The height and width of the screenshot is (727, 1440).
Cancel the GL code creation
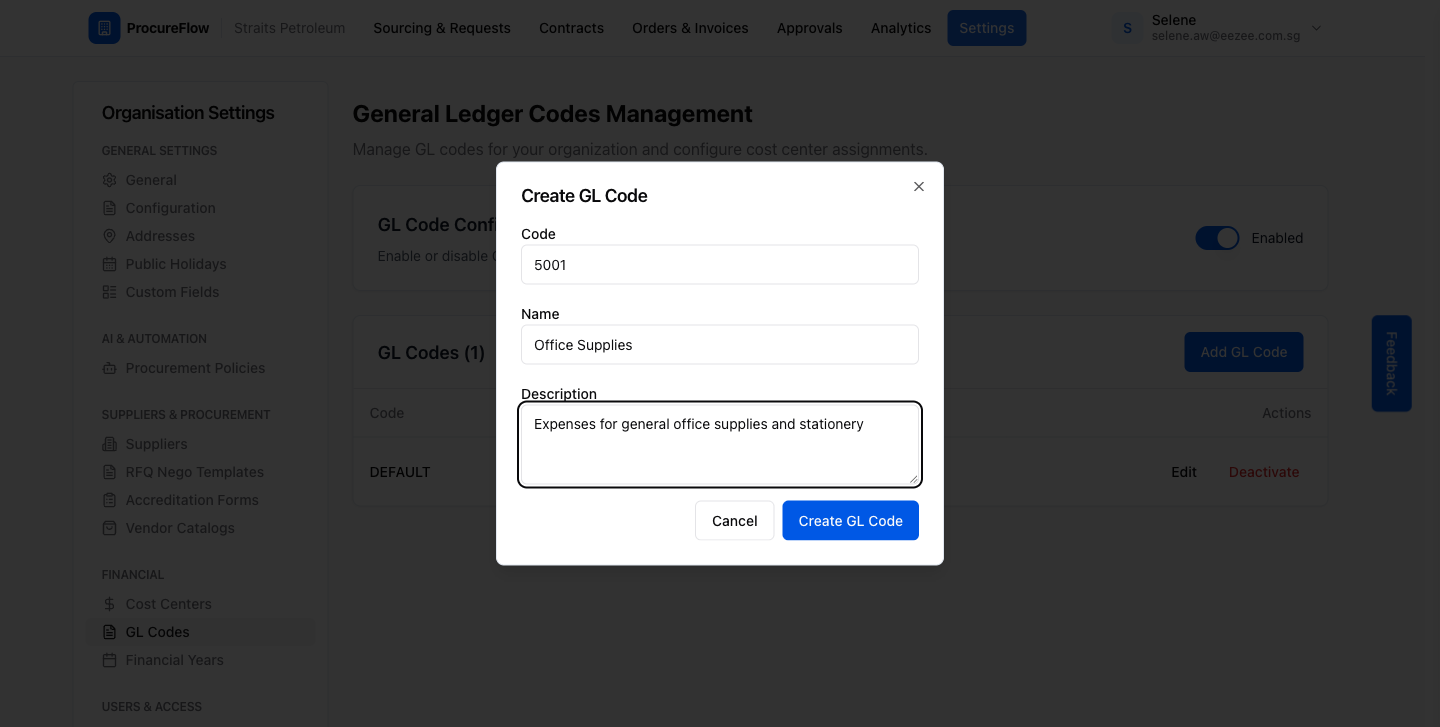[735, 520]
